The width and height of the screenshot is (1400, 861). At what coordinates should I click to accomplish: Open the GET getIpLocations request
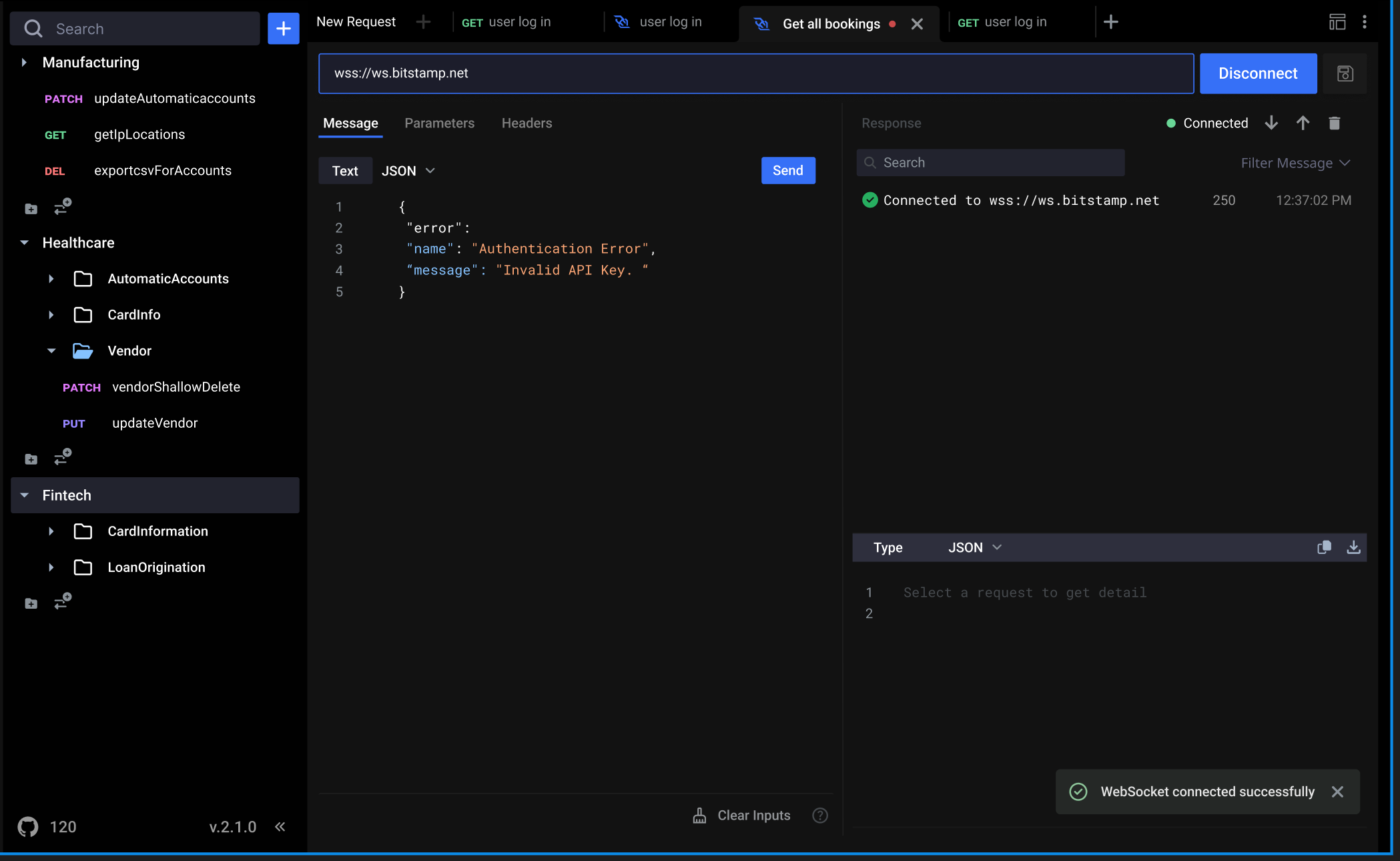pos(115,135)
